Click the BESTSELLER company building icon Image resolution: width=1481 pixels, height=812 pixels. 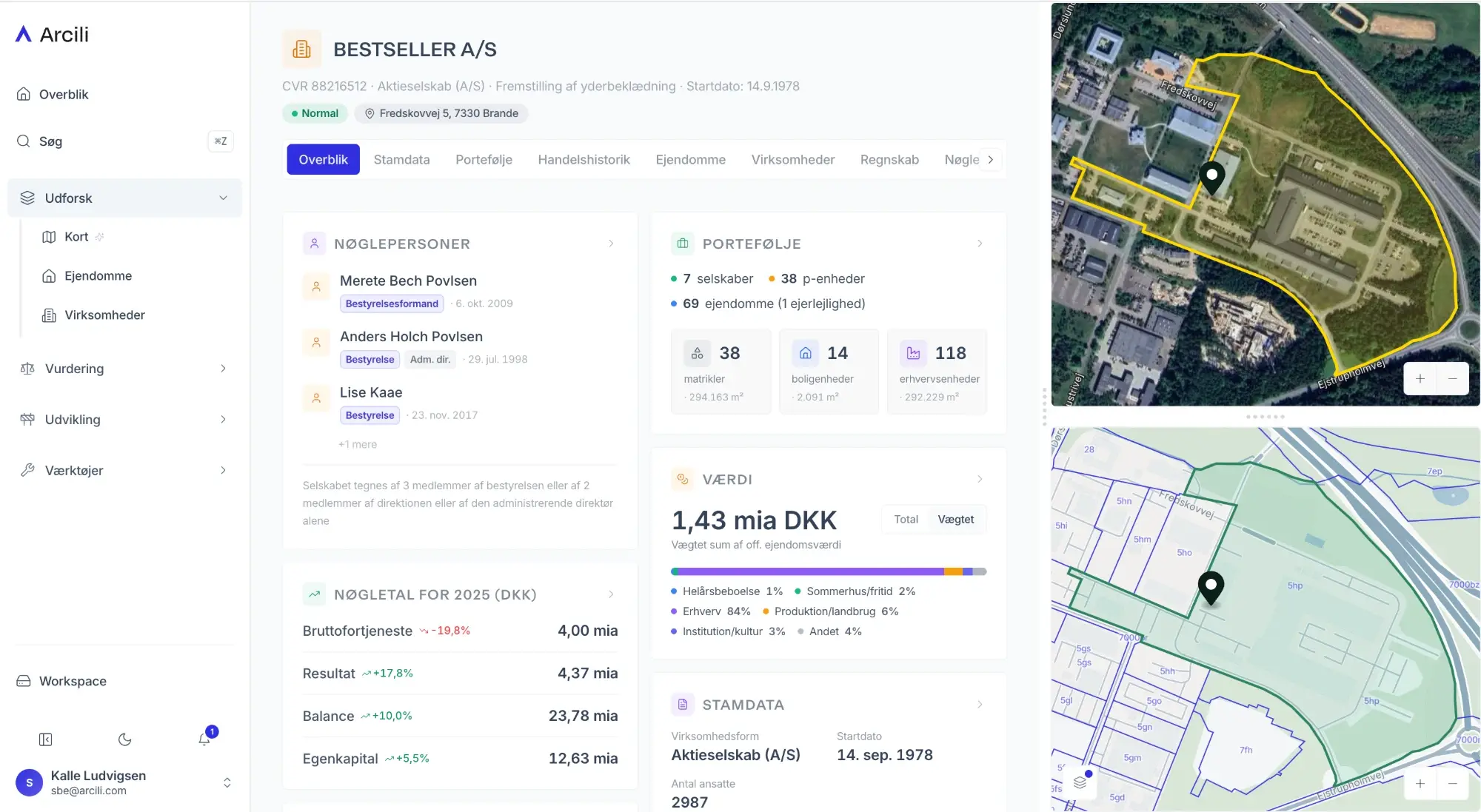pos(301,49)
